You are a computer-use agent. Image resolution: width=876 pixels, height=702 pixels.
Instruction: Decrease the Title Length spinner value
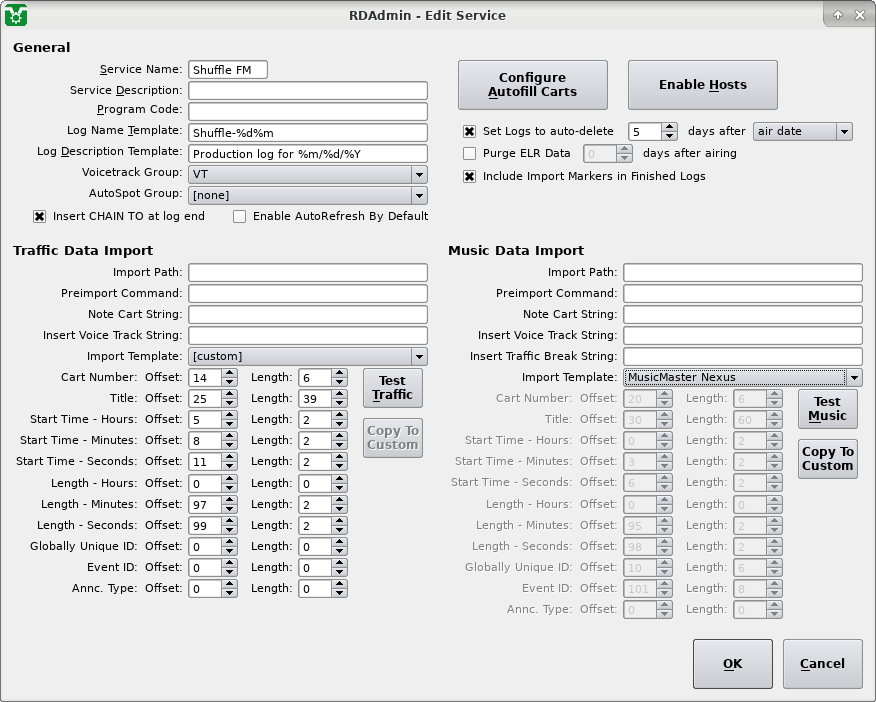(x=339, y=404)
